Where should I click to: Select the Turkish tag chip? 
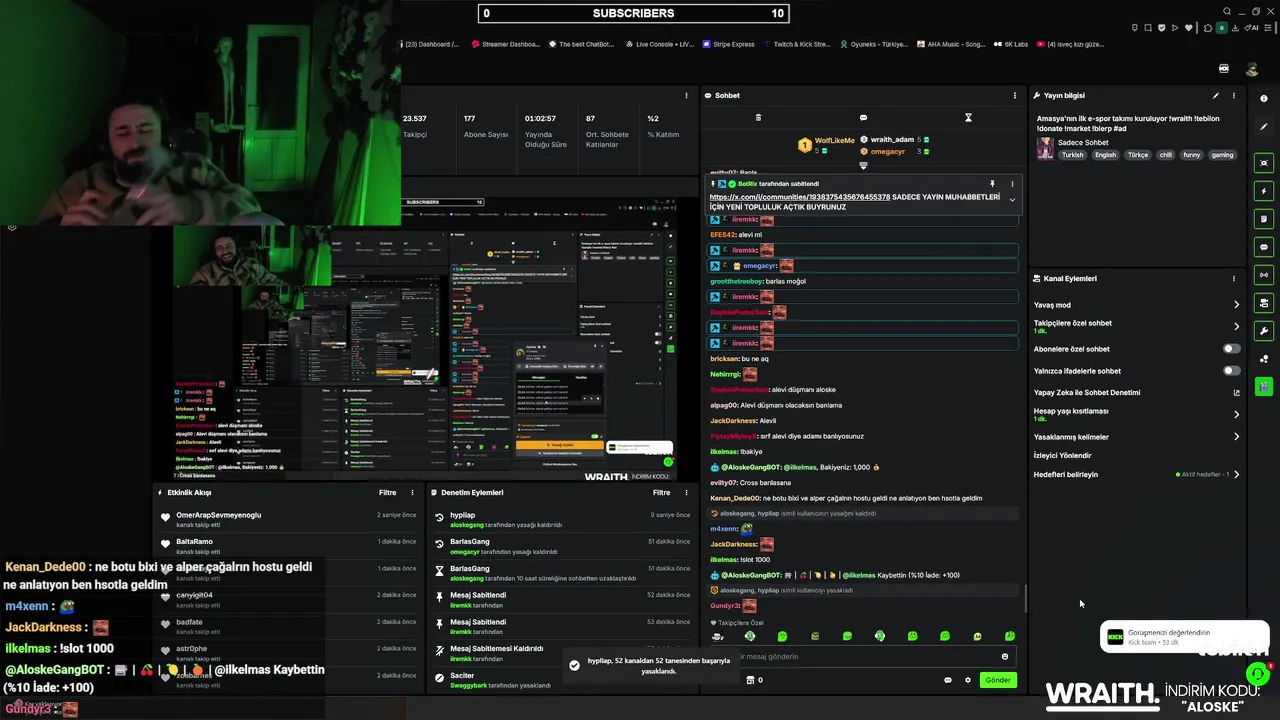(1073, 155)
